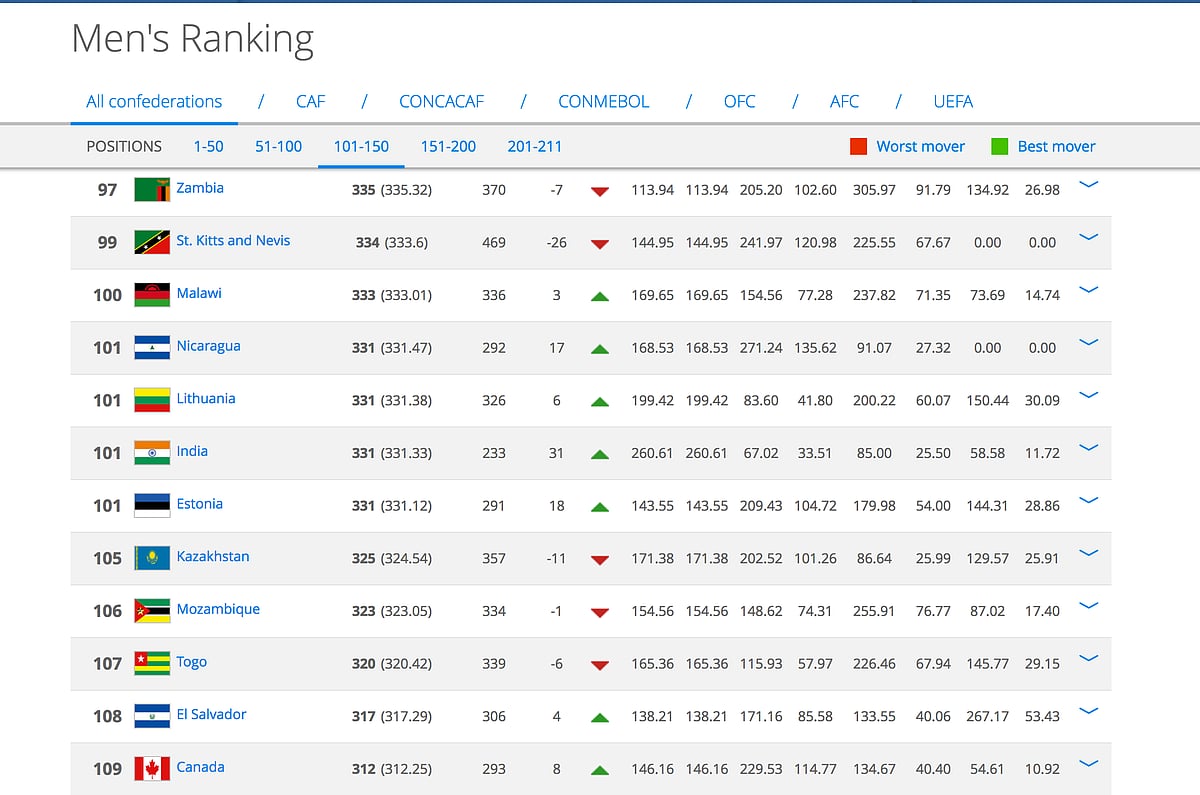Expand the Canada ranking row details

point(1088,764)
